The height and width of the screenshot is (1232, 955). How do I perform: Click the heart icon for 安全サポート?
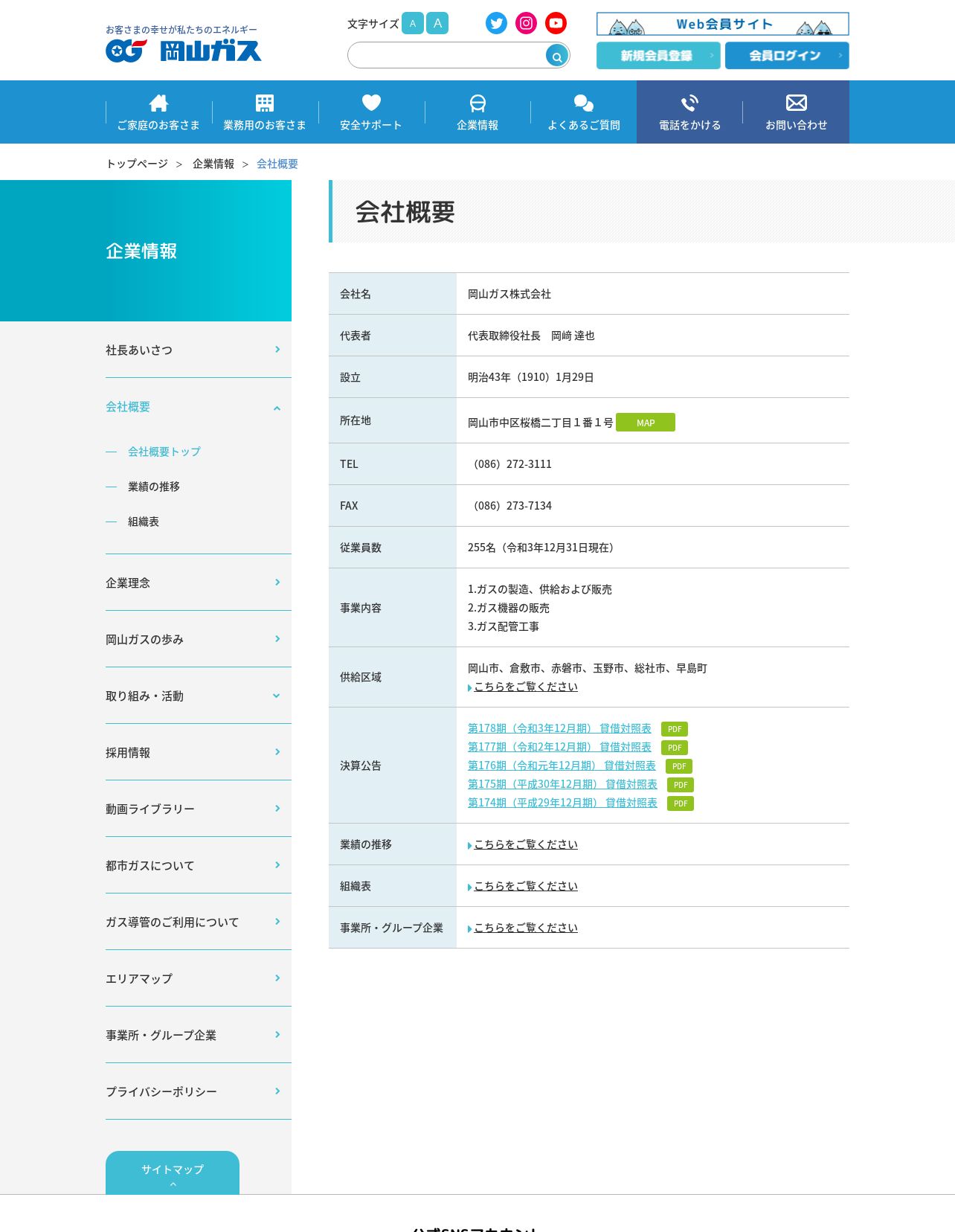(x=371, y=103)
